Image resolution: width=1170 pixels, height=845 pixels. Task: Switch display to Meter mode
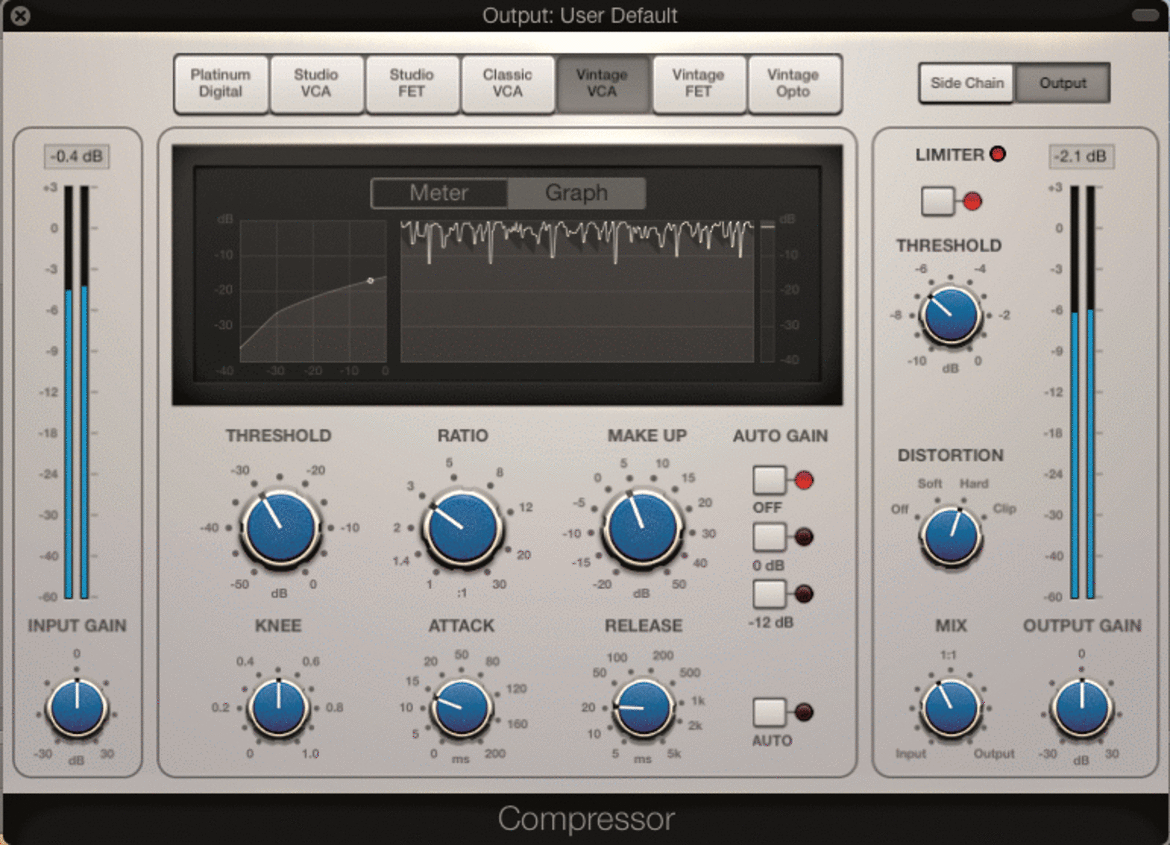(x=439, y=193)
